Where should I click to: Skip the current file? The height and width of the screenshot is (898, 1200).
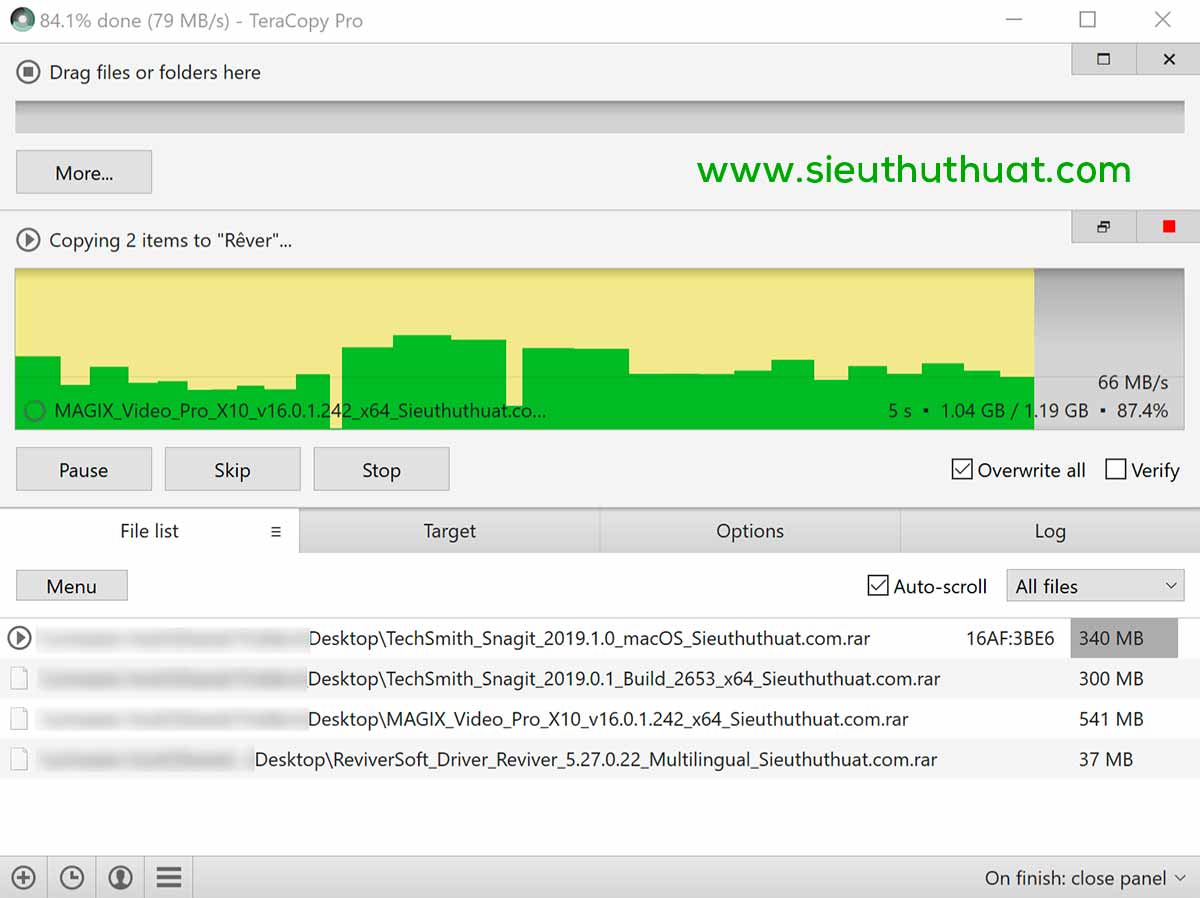[232, 469]
